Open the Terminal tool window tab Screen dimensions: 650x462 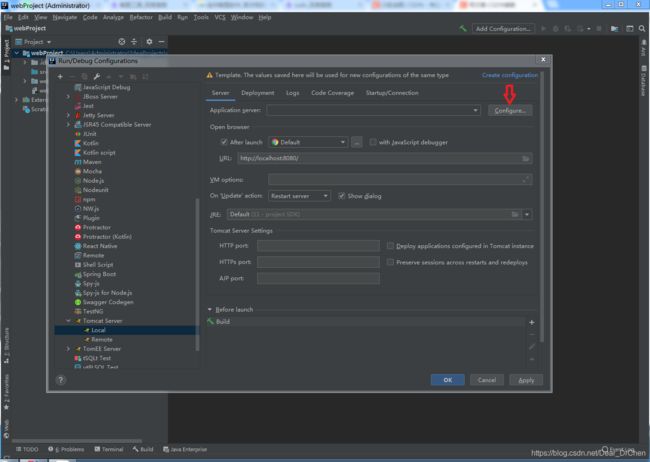(109, 449)
